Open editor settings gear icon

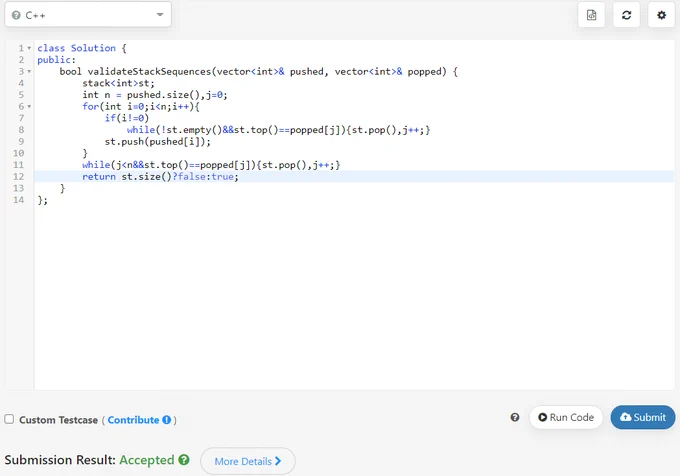(x=661, y=15)
